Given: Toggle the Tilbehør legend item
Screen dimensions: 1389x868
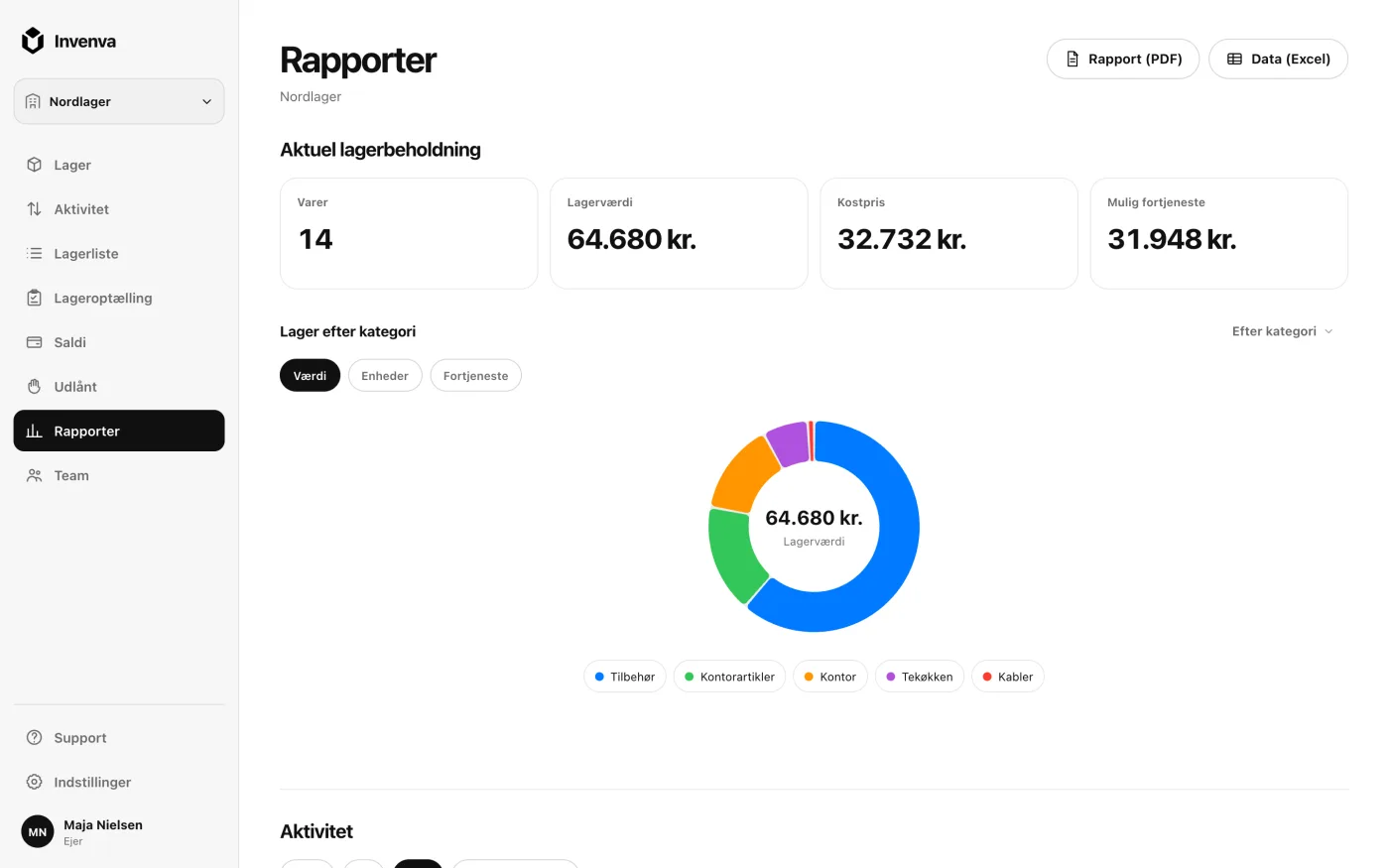Looking at the screenshot, I should (x=625, y=677).
